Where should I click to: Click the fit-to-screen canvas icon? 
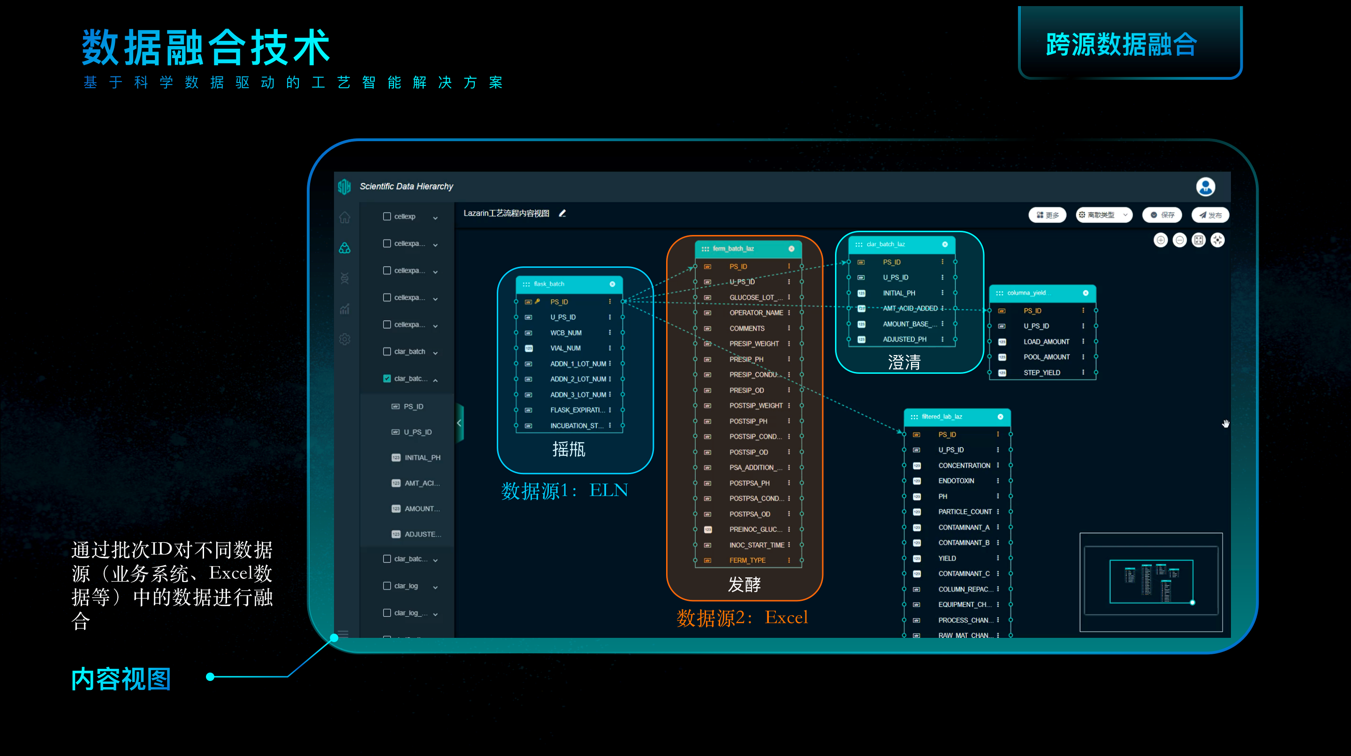coord(1198,240)
